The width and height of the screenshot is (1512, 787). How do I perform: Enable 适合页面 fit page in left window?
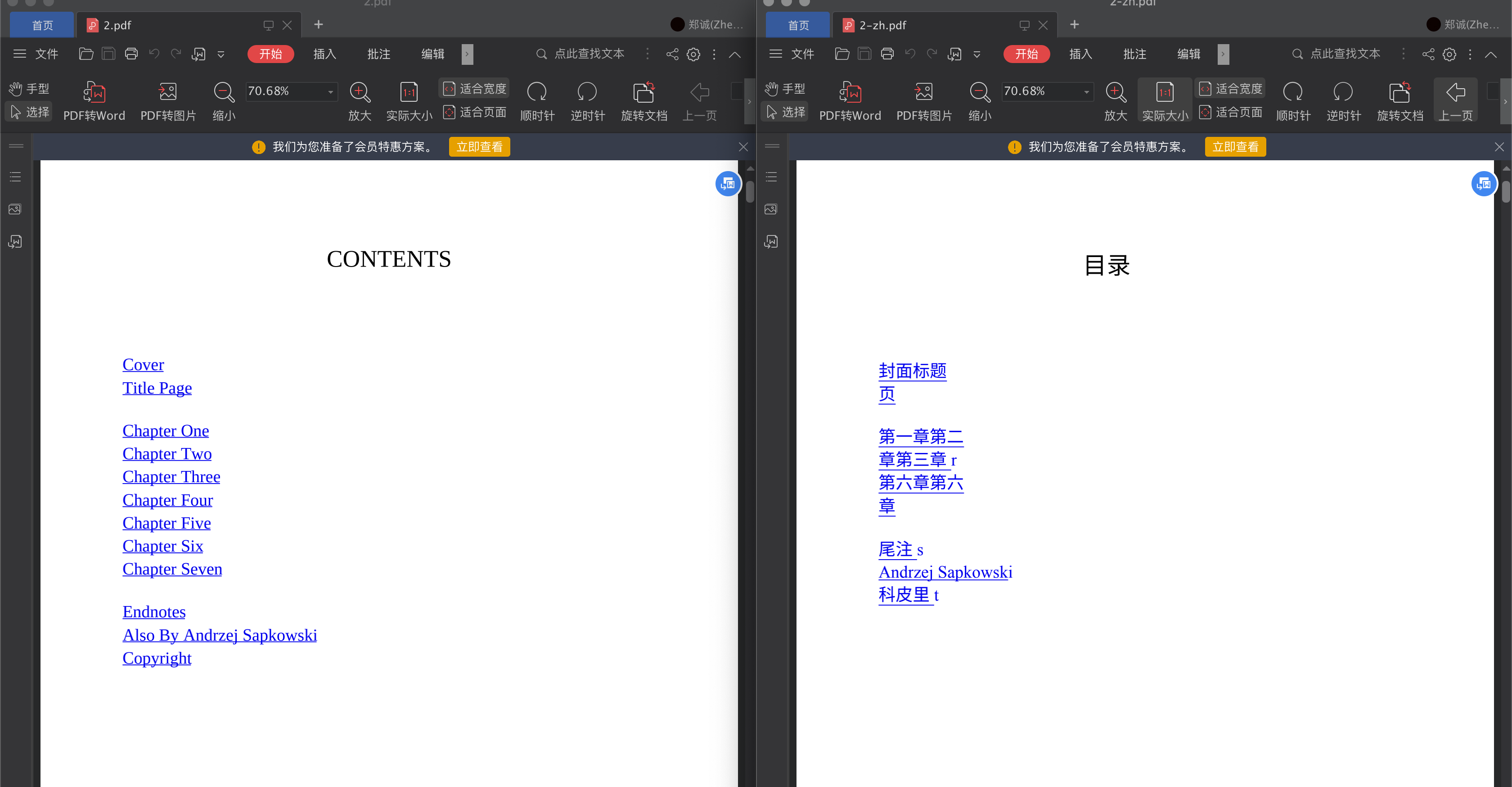coord(475,112)
